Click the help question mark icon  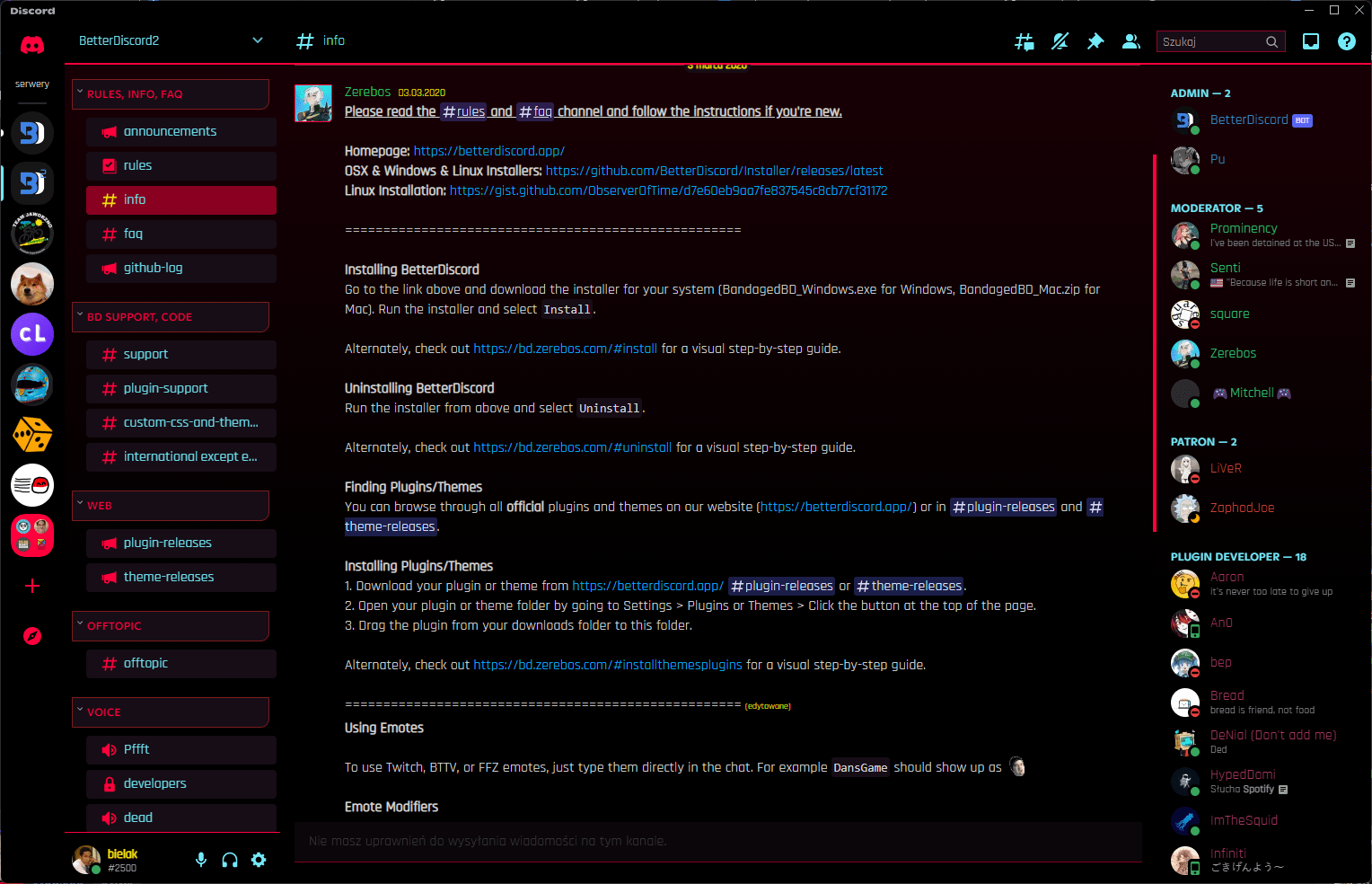(x=1347, y=41)
